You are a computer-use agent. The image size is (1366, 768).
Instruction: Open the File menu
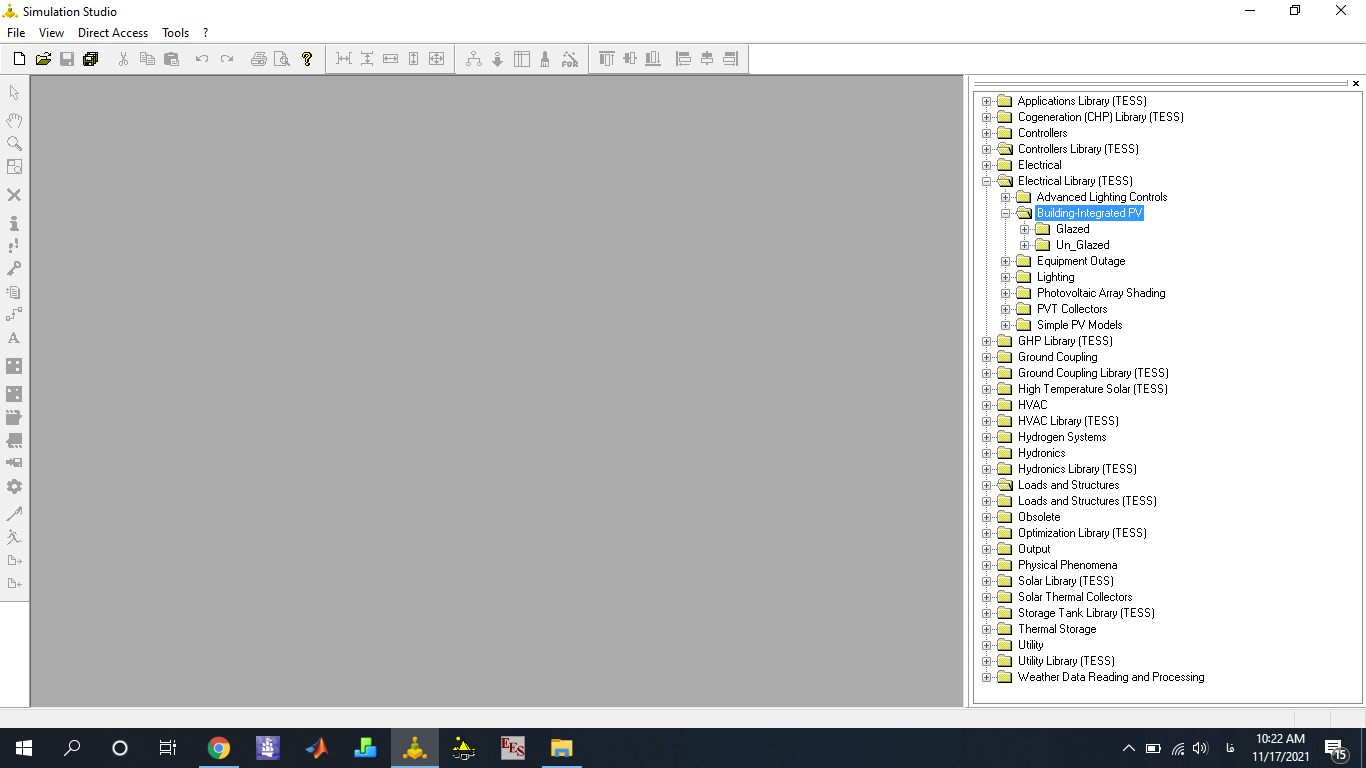pyautogui.click(x=16, y=33)
